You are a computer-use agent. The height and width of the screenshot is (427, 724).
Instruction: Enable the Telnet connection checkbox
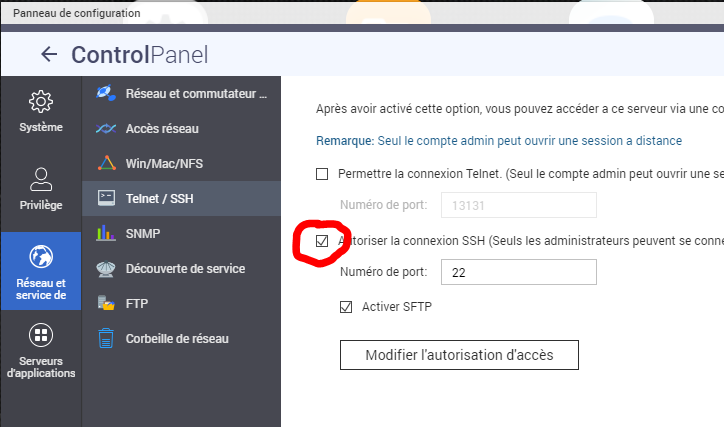pyautogui.click(x=322, y=174)
